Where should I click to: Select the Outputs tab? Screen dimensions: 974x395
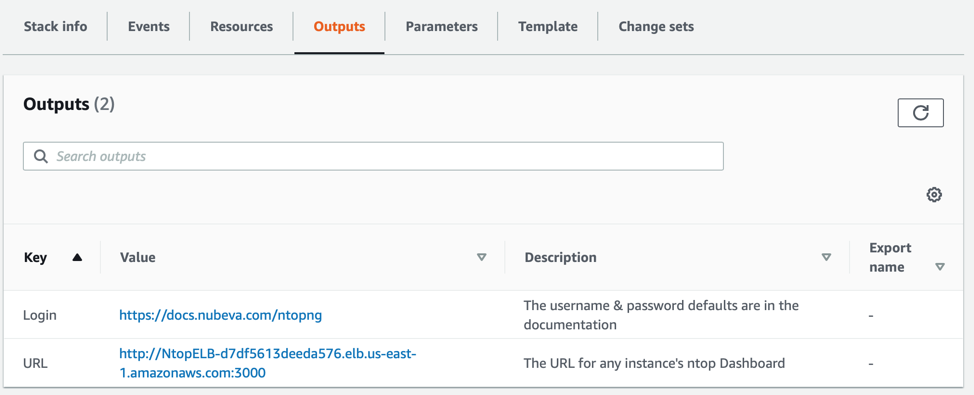tap(339, 27)
